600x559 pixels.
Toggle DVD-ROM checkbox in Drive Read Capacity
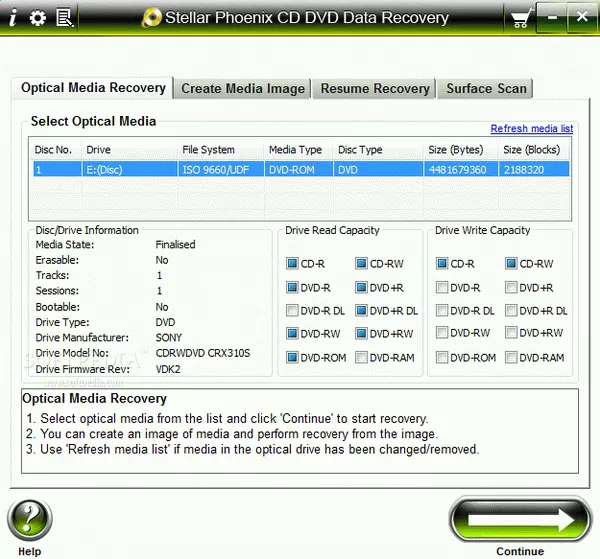point(292,357)
